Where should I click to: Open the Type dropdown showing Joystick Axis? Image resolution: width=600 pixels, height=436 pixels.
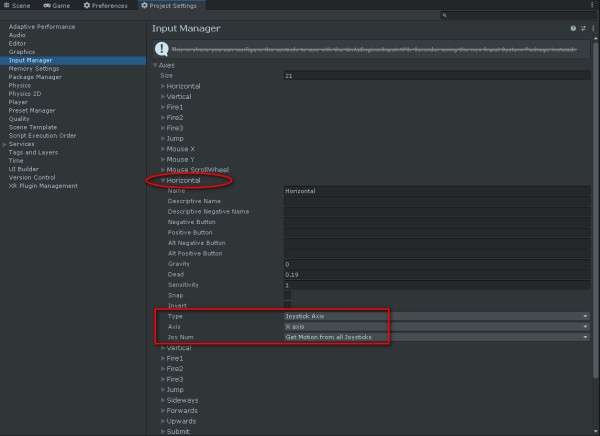click(x=436, y=316)
